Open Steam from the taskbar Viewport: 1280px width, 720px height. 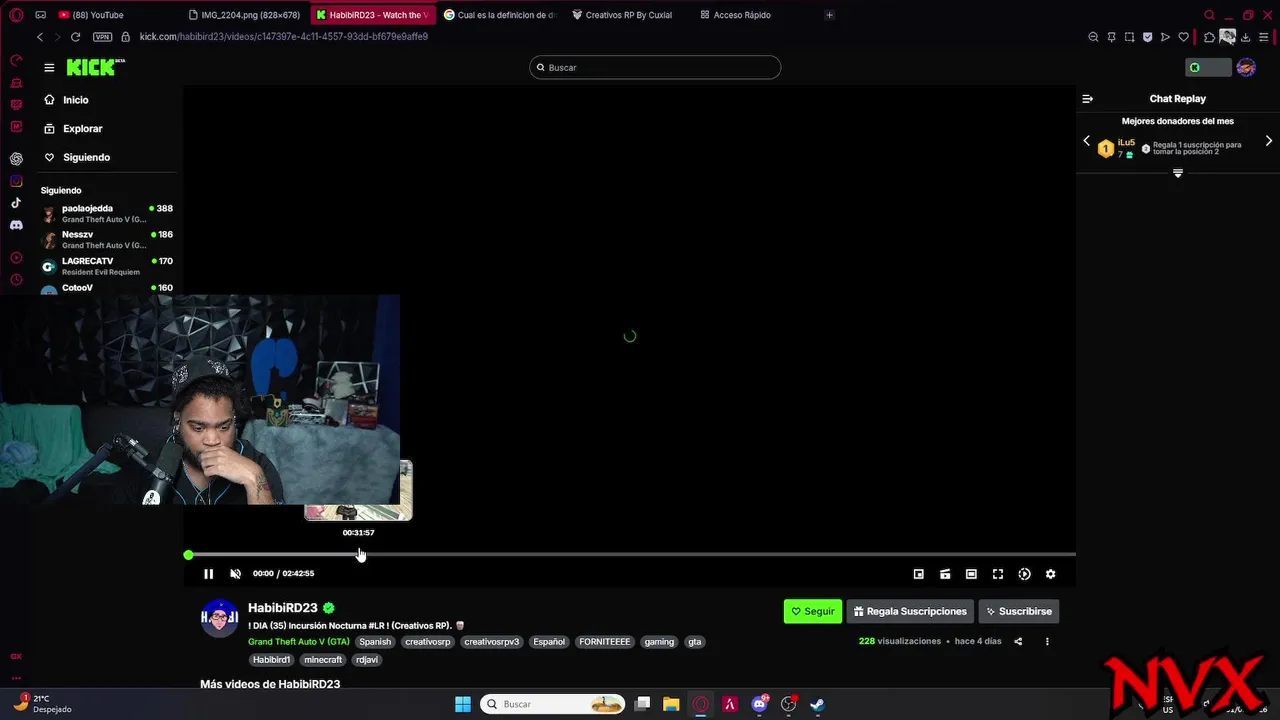(817, 704)
